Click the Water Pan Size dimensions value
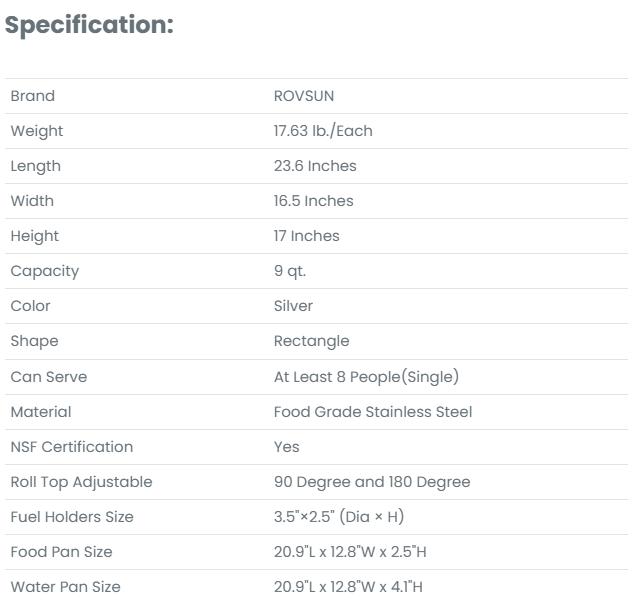The width and height of the screenshot is (636, 602). click(348, 587)
